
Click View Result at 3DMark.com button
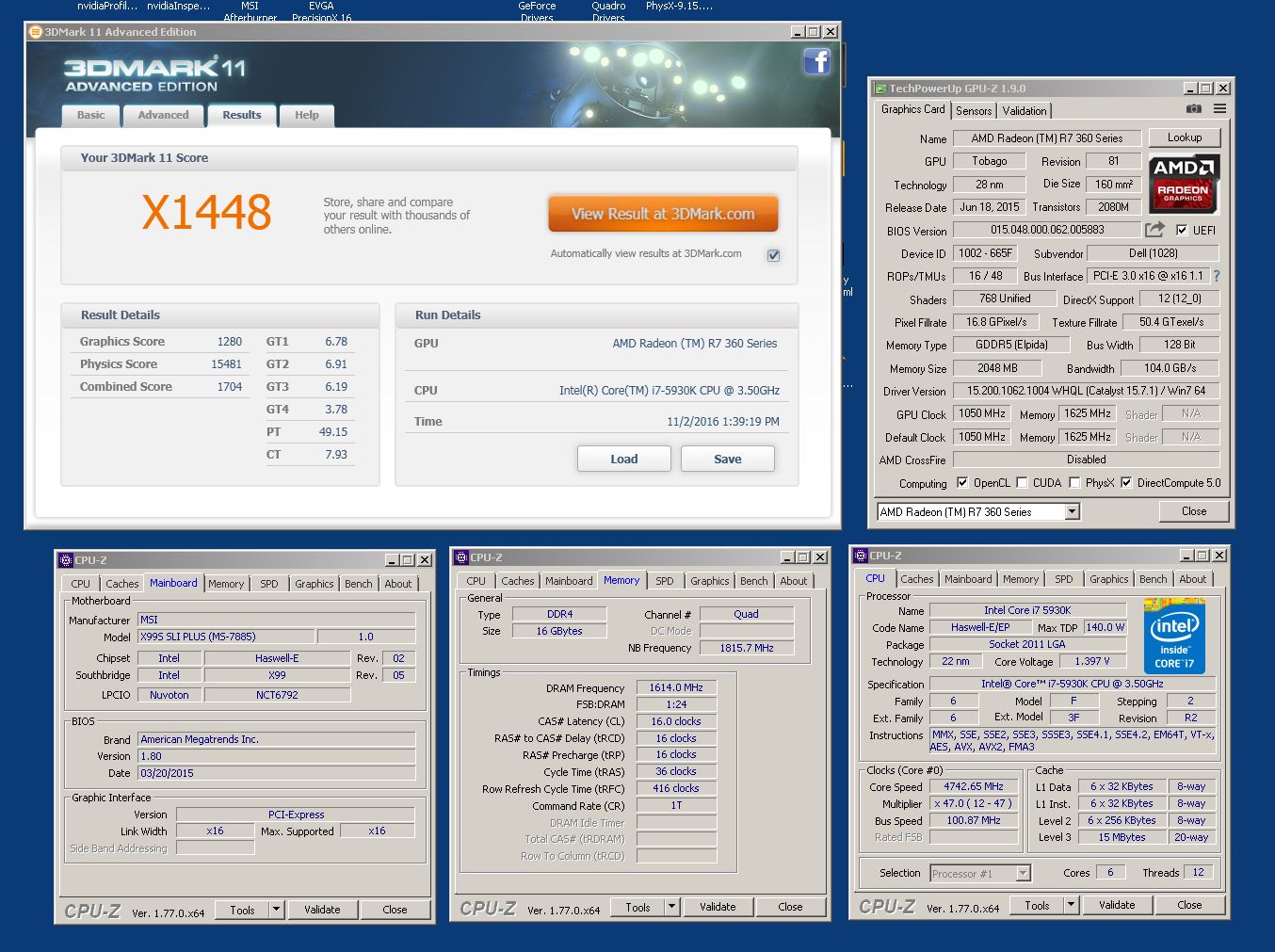coord(663,214)
